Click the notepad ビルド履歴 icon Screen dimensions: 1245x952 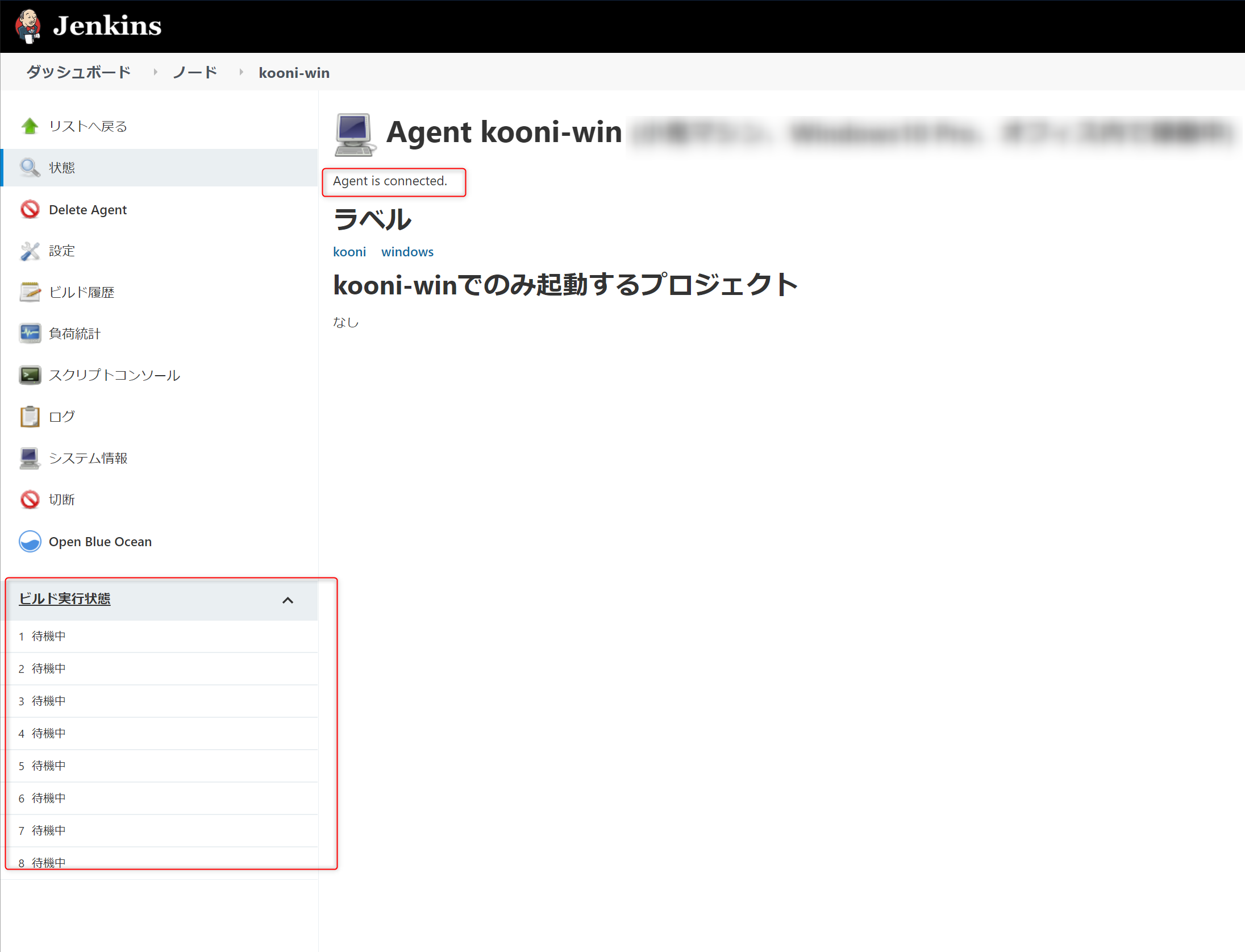tap(30, 292)
